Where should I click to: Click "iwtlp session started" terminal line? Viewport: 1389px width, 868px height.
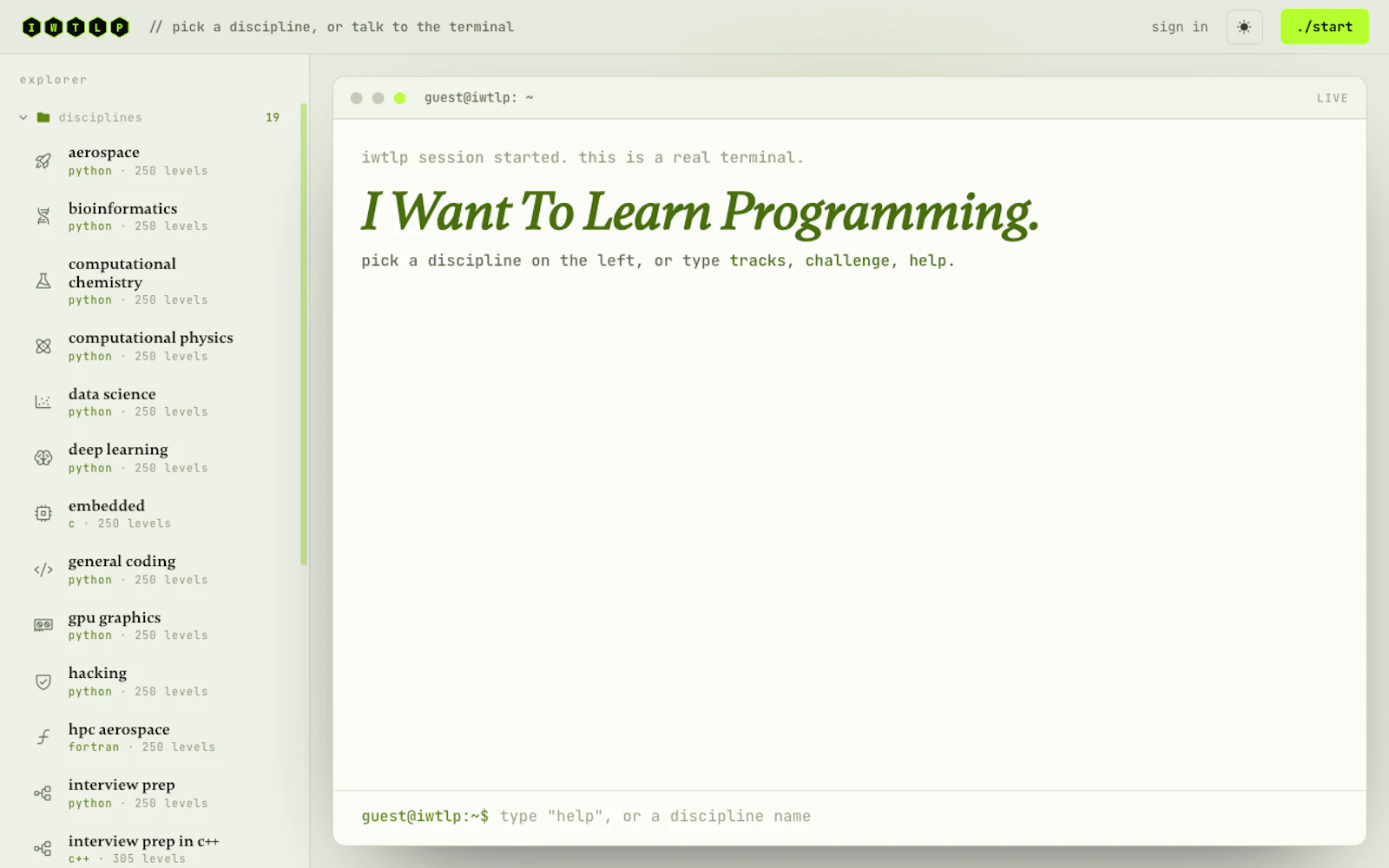pyautogui.click(x=583, y=157)
